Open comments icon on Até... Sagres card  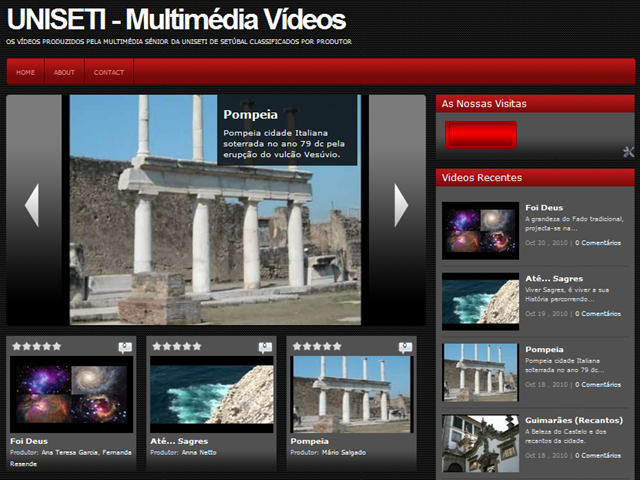click(265, 347)
